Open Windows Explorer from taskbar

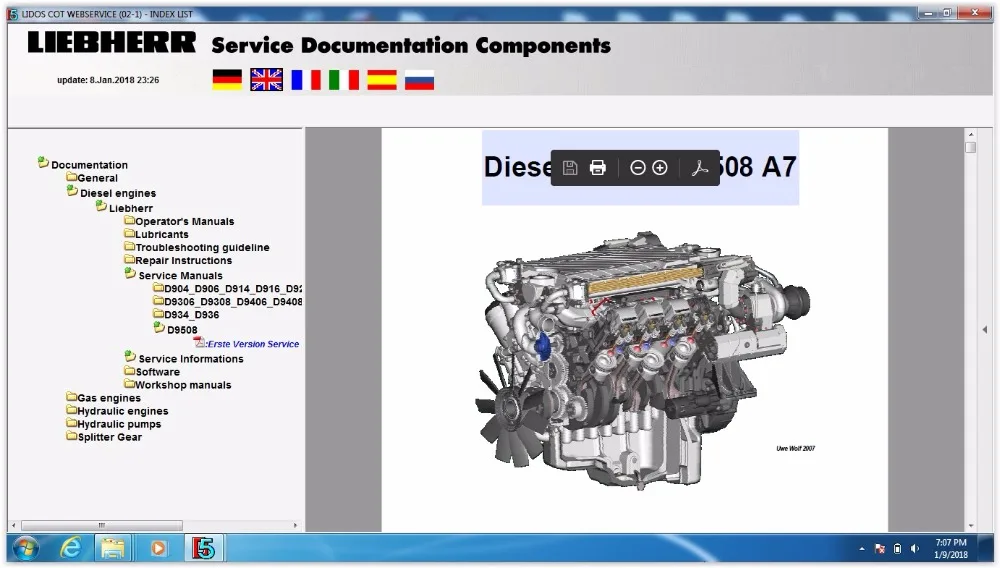pyautogui.click(x=113, y=548)
